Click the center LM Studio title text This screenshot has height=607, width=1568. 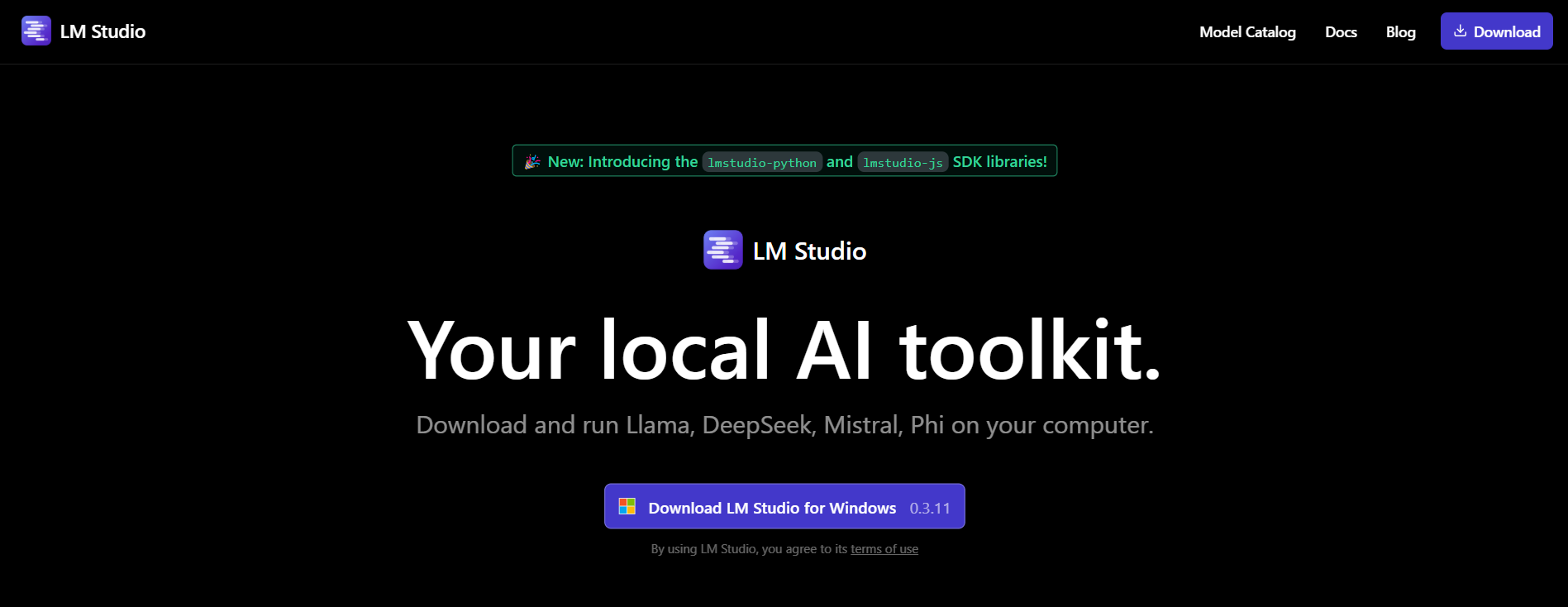(809, 251)
